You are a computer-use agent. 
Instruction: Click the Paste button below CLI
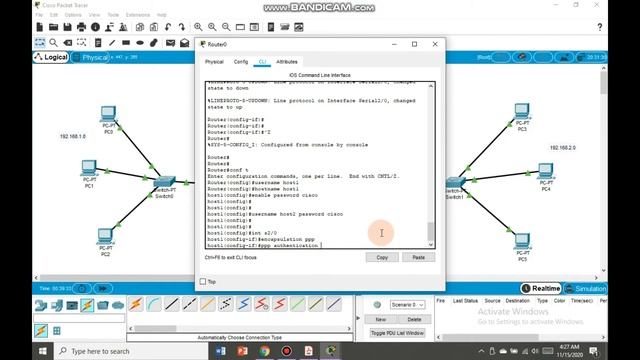418,257
